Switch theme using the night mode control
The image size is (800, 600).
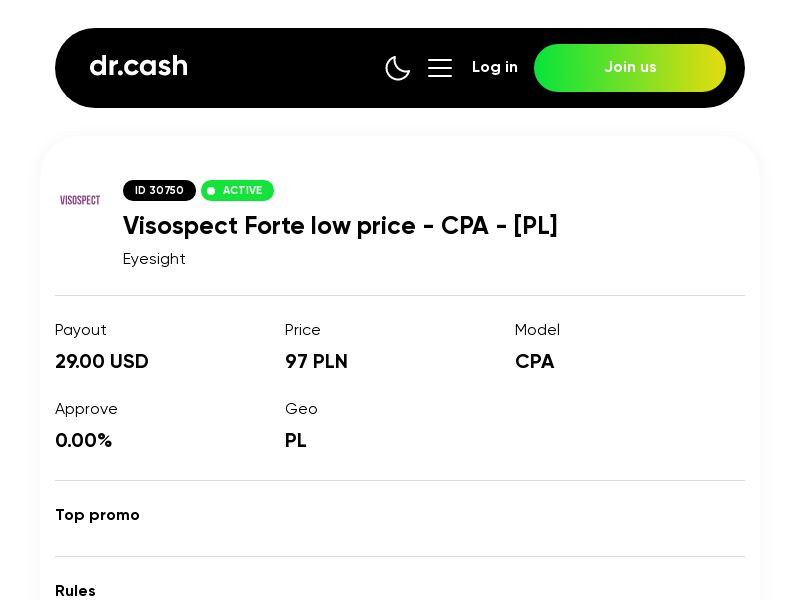tap(398, 68)
